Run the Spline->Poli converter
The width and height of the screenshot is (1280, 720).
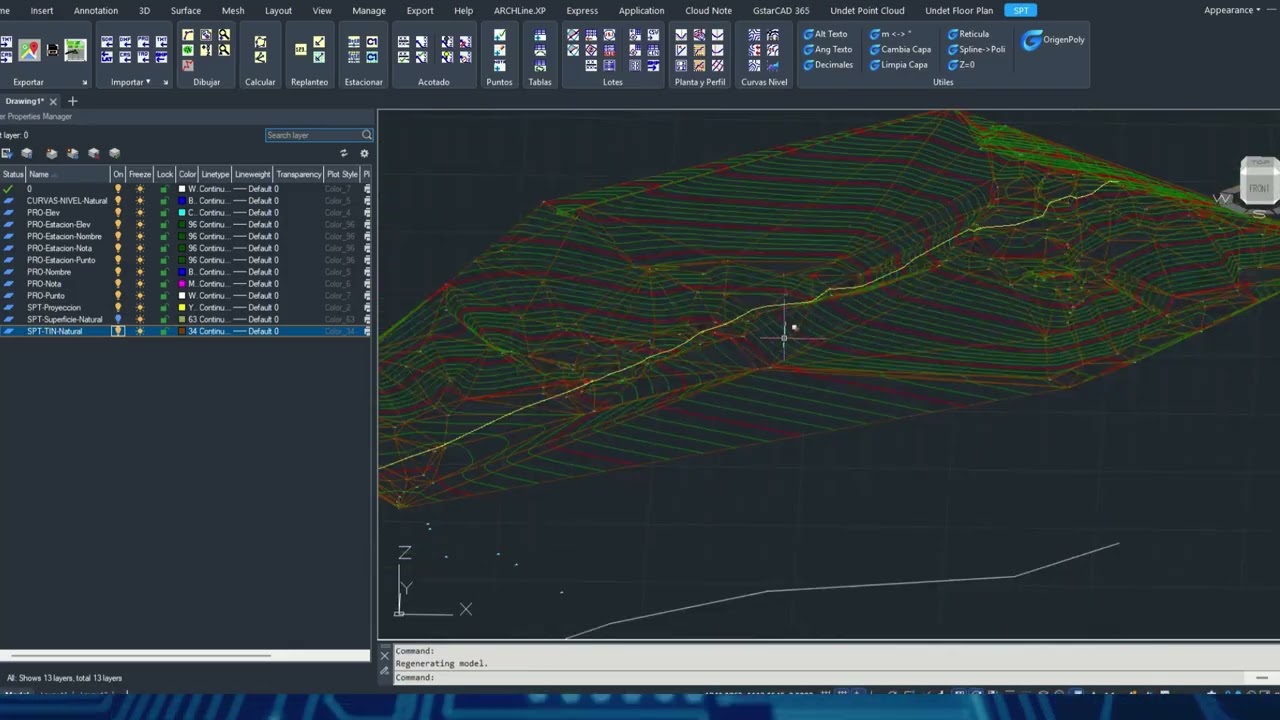(x=976, y=49)
